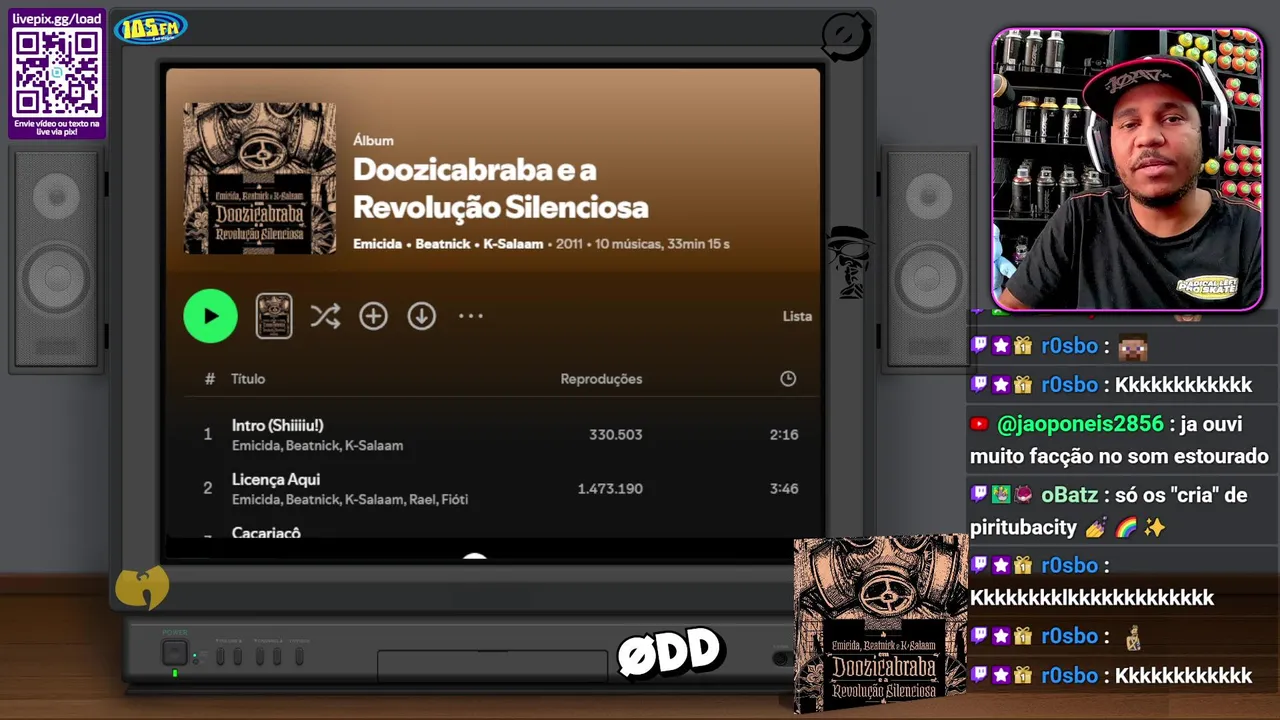
Task: Click the 105 FM logo
Action: 151,28
